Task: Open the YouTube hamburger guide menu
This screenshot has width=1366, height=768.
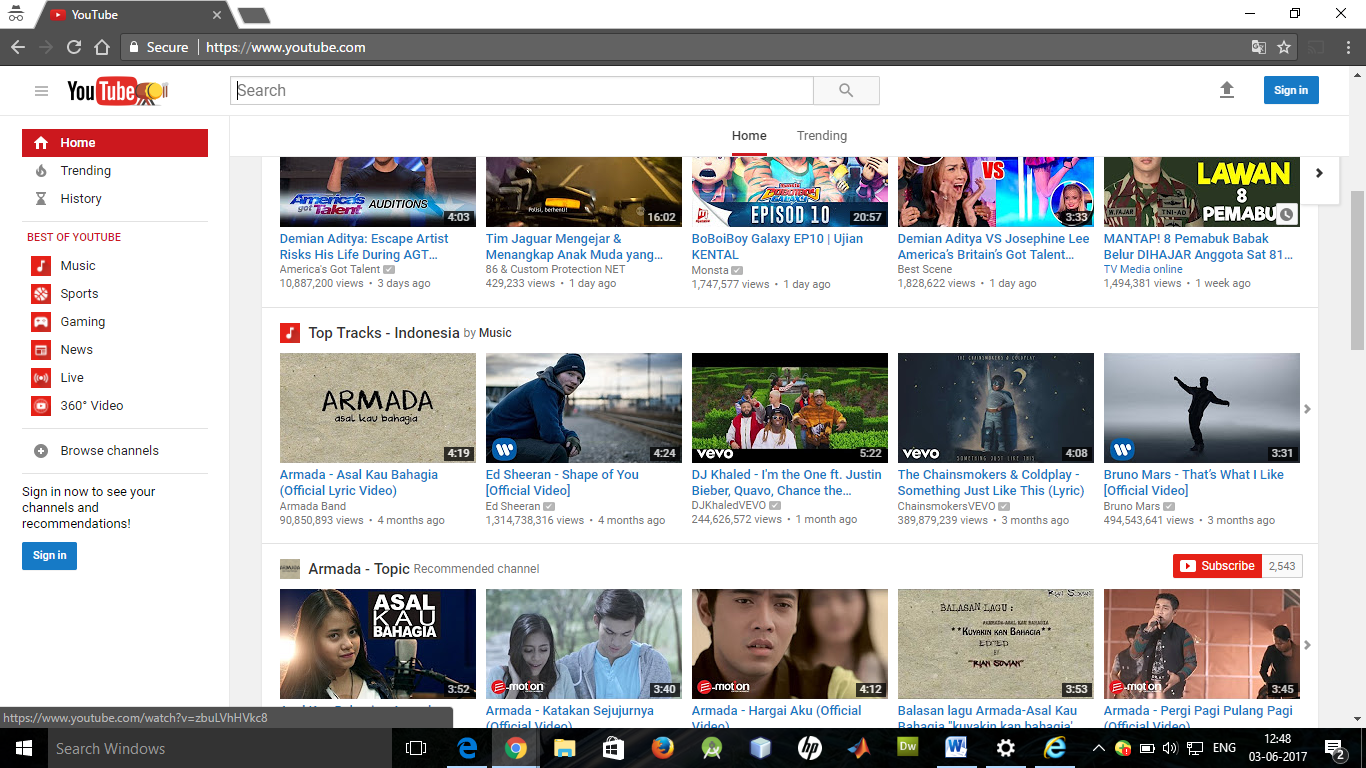Action: click(41, 91)
